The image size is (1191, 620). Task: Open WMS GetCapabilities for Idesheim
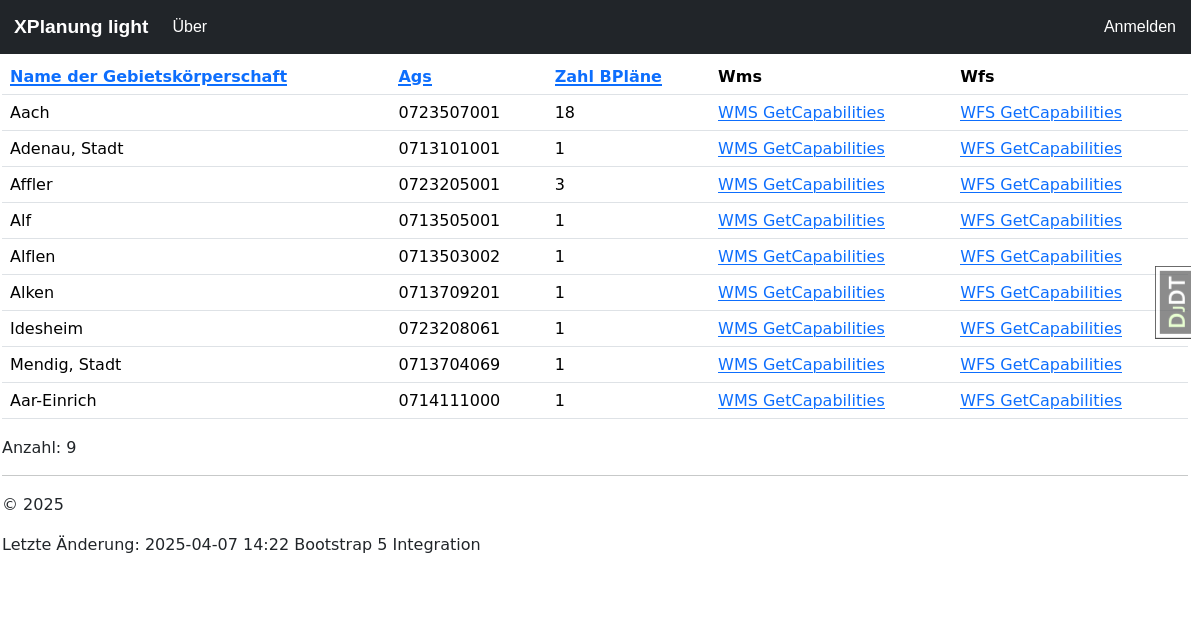pos(801,328)
